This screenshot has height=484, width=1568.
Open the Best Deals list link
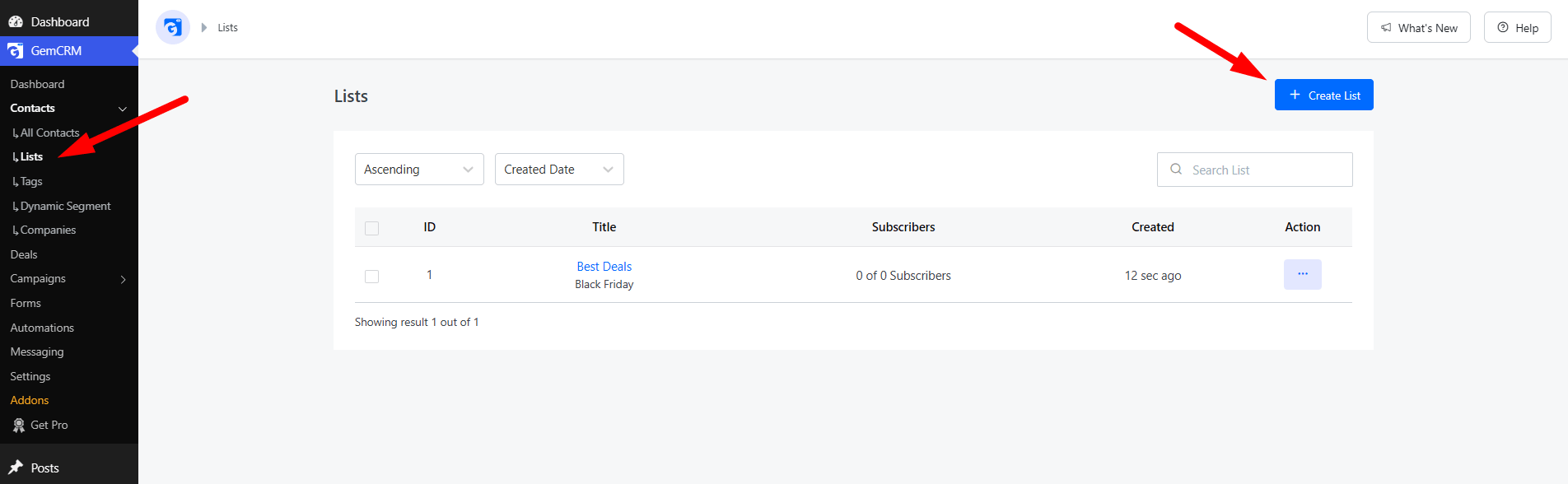pyautogui.click(x=604, y=266)
